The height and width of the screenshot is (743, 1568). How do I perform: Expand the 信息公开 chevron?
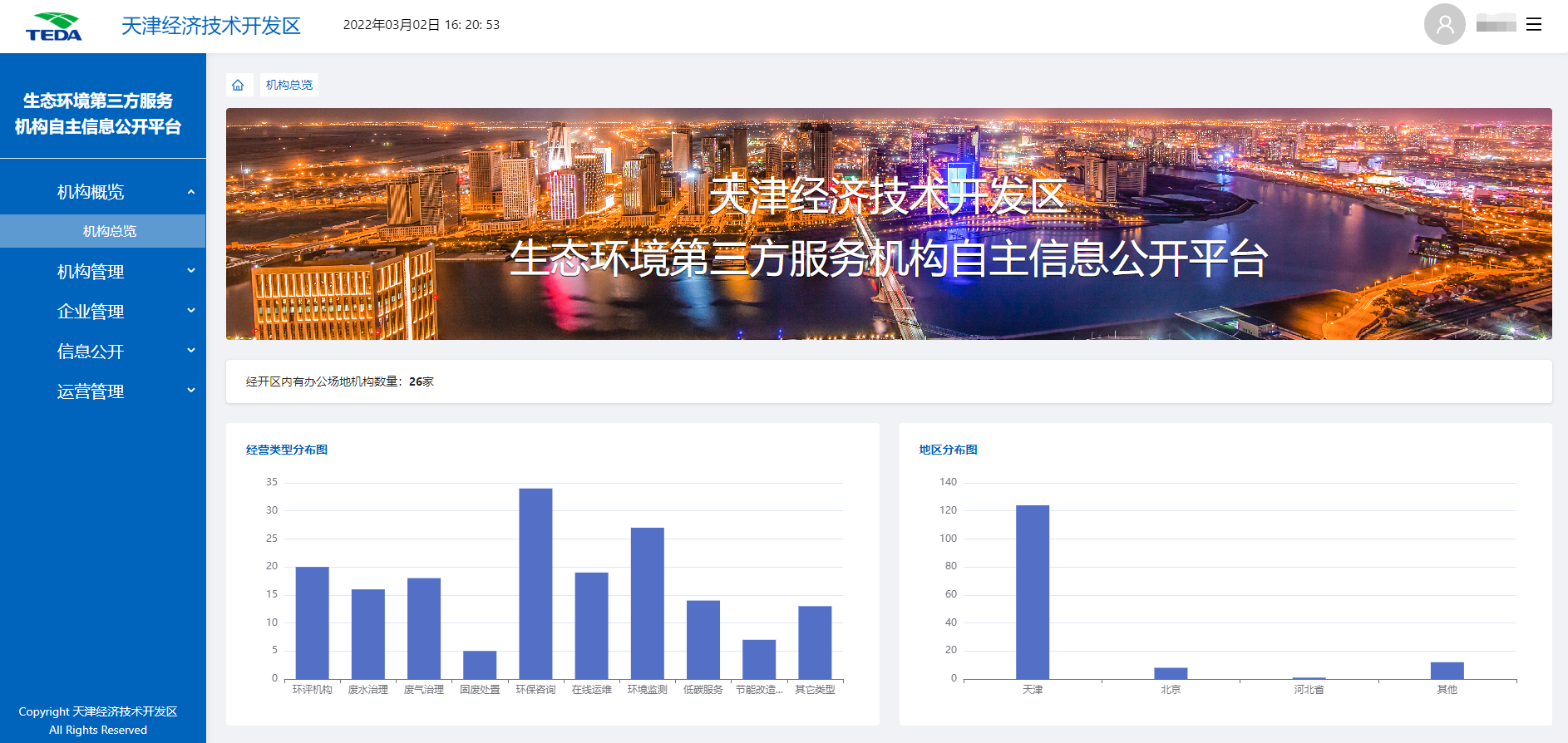click(x=191, y=351)
